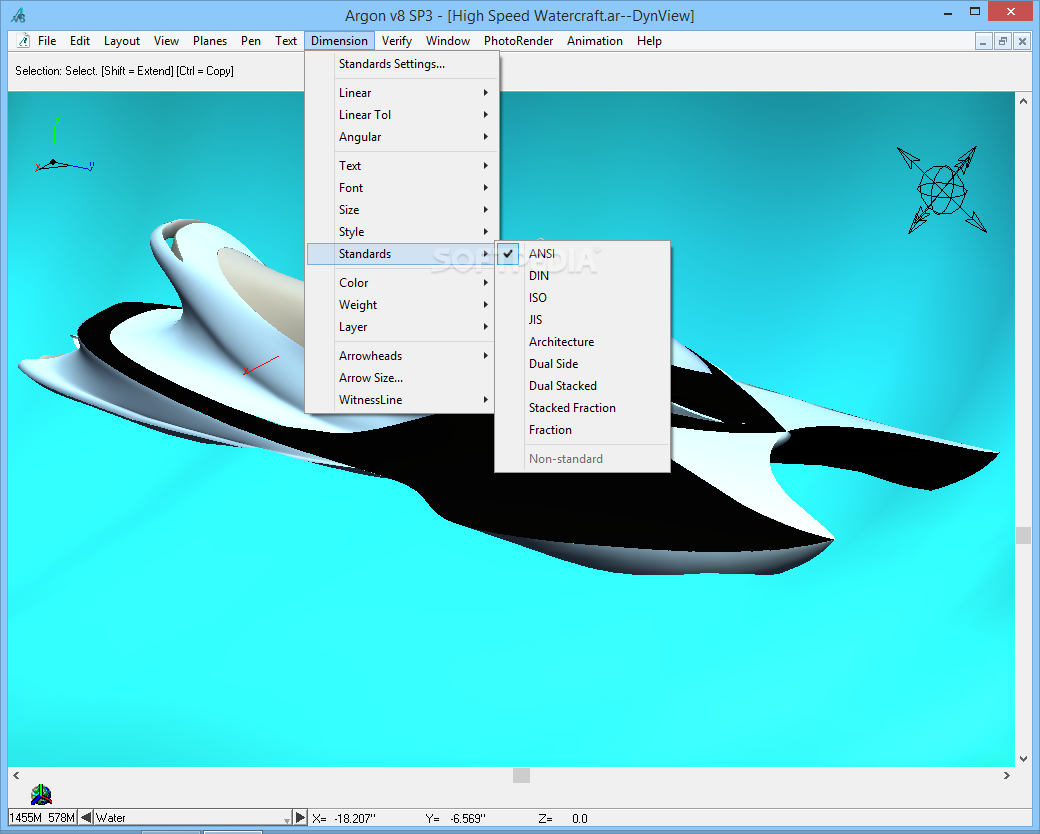This screenshot has height=834, width=1040.
Task: Open the Planes menu
Action: [210, 40]
